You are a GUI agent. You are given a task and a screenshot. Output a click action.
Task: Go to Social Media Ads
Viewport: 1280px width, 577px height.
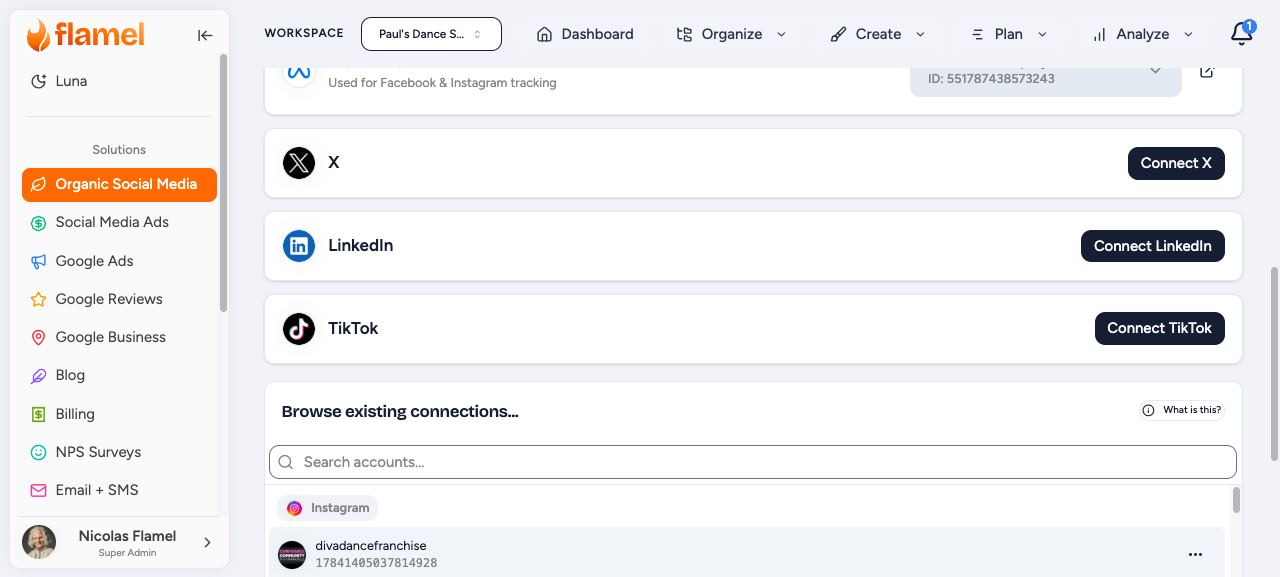point(119,223)
